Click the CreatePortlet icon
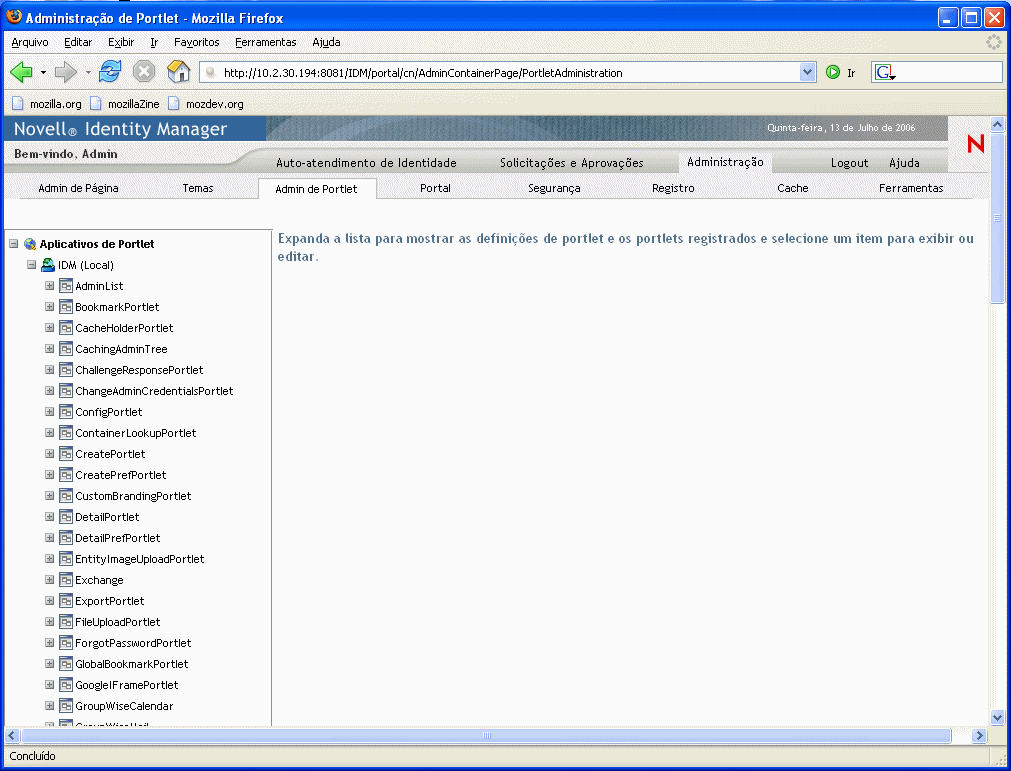This screenshot has height=771, width=1011. pos(65,454)
